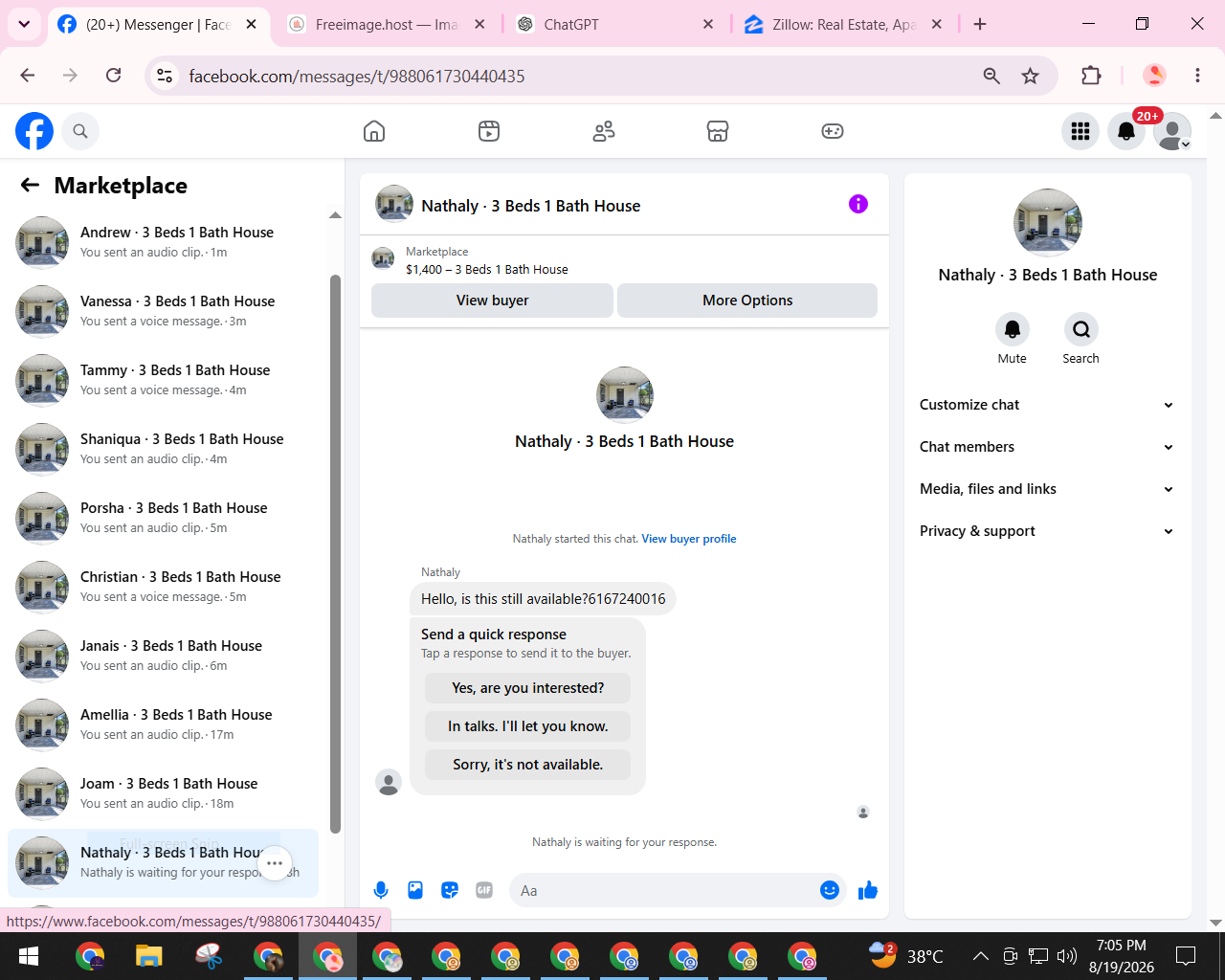Open the taskbar volume speaker icon
This screenshot has height=980, width=1225.
click(1067, 955)
